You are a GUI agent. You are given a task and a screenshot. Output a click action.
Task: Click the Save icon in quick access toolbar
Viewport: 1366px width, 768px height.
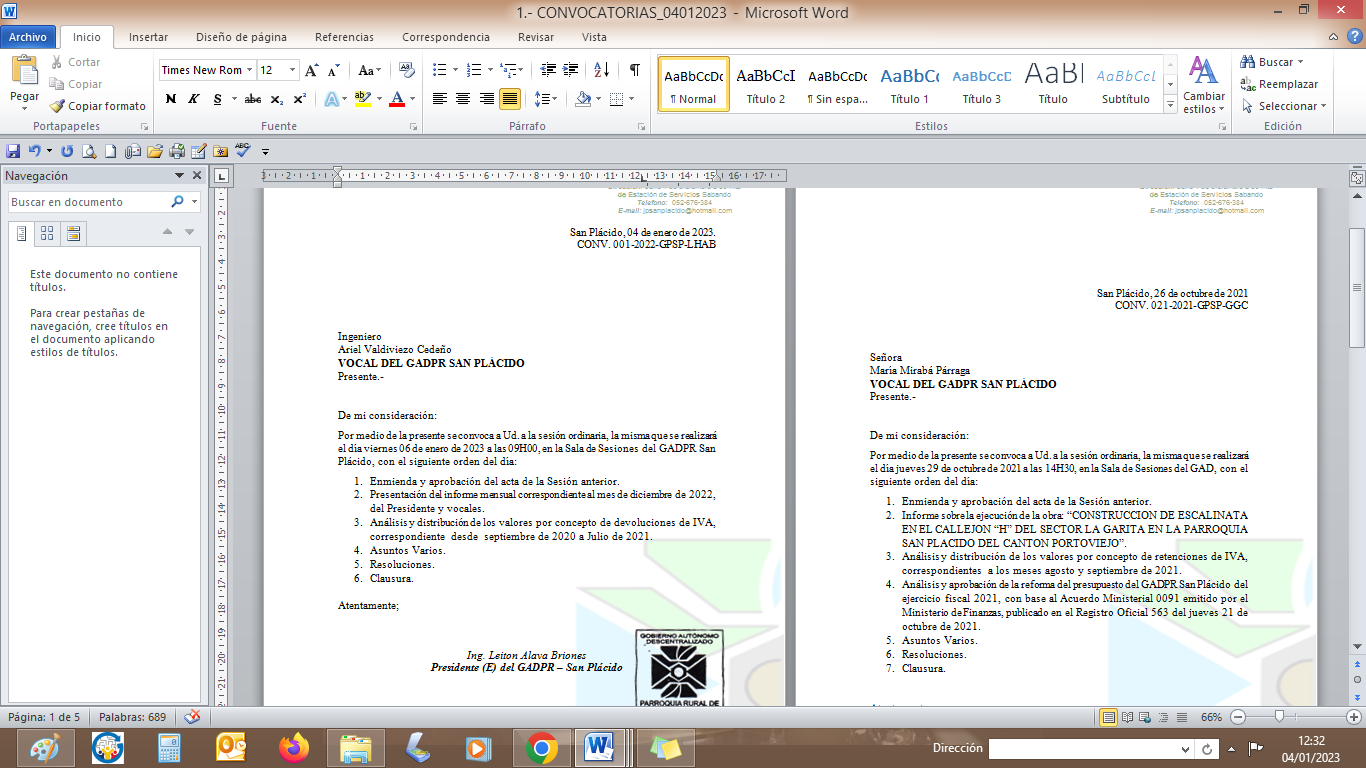point(13,151)
